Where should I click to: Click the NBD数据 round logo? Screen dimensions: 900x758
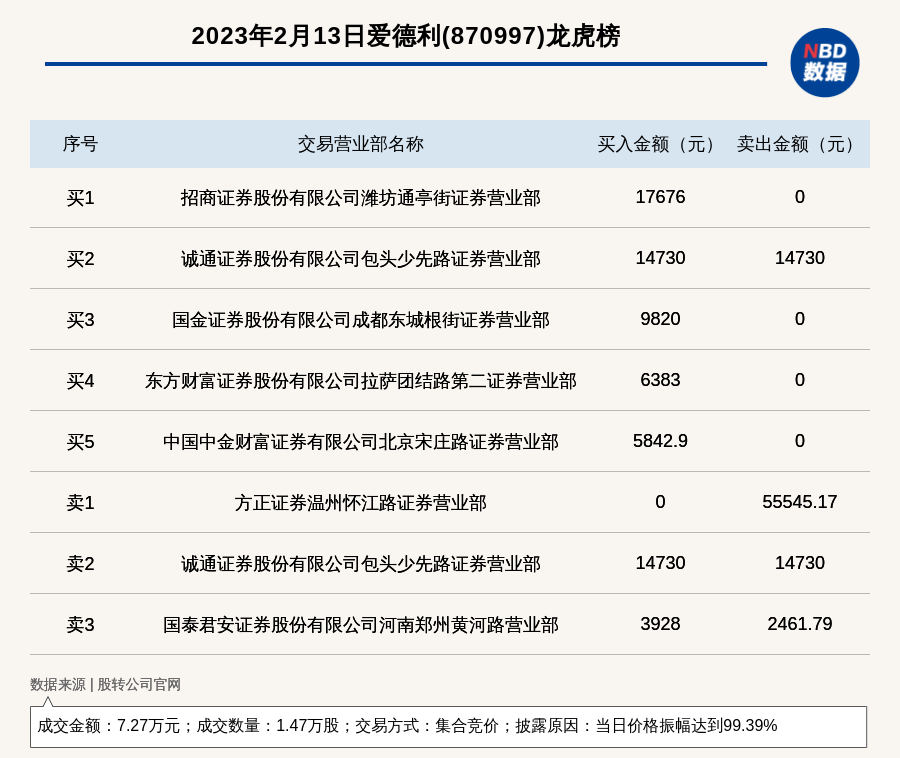(824, 63)
